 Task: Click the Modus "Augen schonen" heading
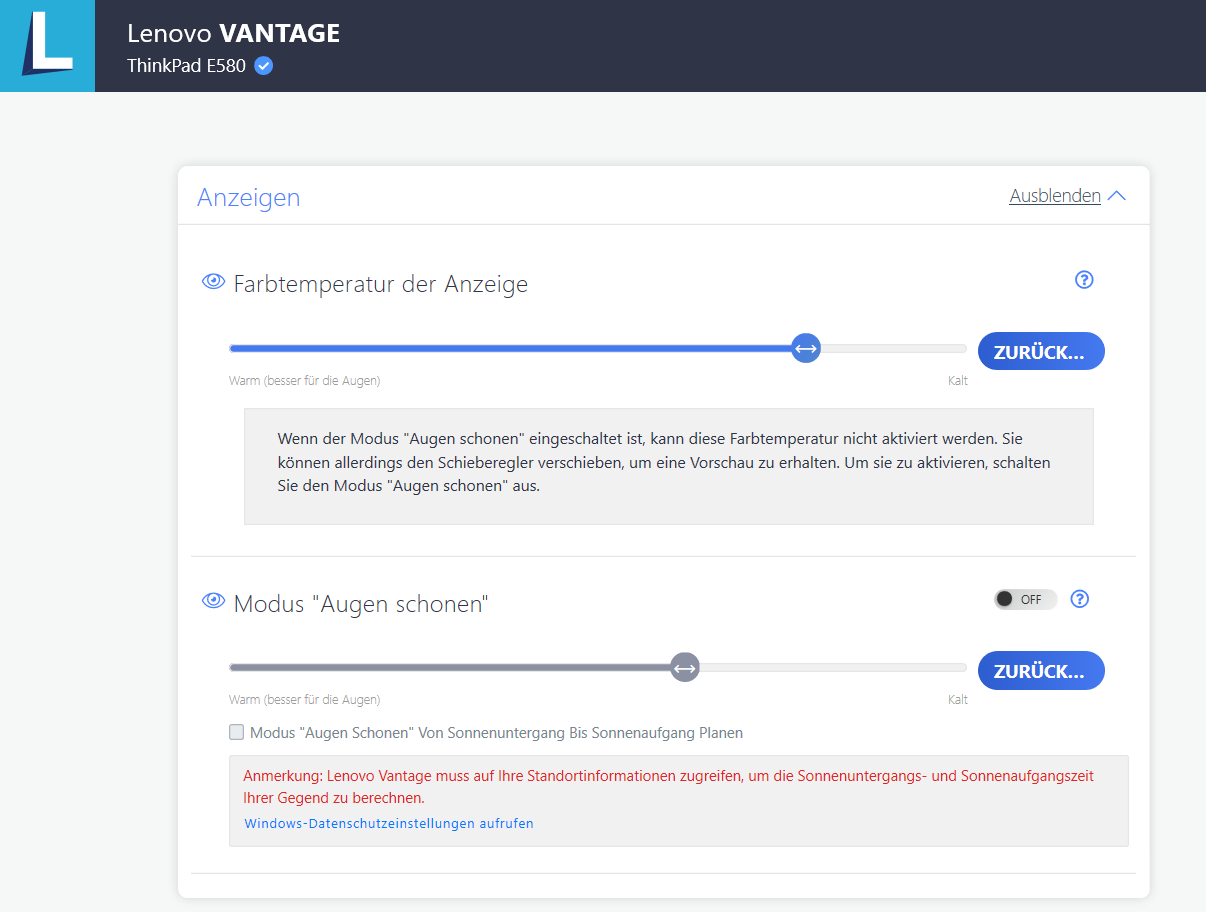click(x=361, y=604)
